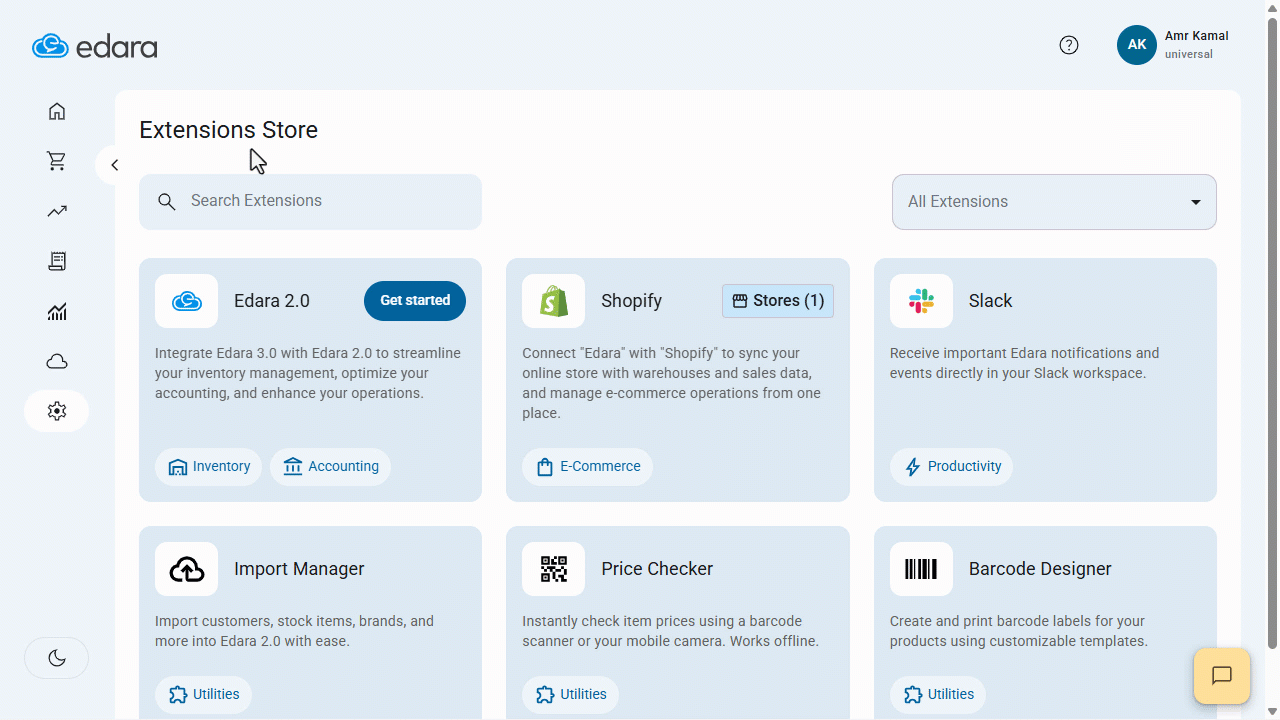Open the chat support widget
The height and width of the screenshot is (720, 1280).
(1222, 676)
